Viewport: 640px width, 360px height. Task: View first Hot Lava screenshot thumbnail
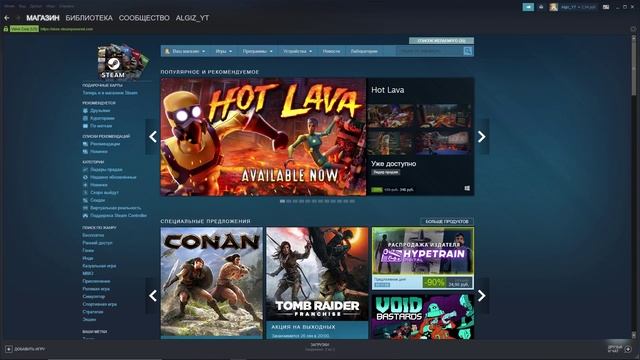tap(391, 116)
